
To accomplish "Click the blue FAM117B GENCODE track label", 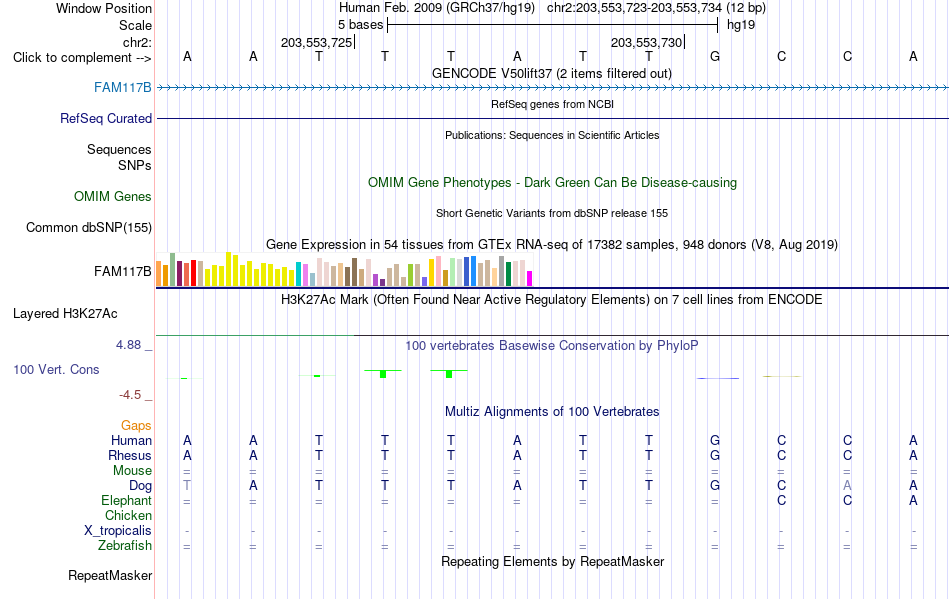I will click(x=122, y=88).
